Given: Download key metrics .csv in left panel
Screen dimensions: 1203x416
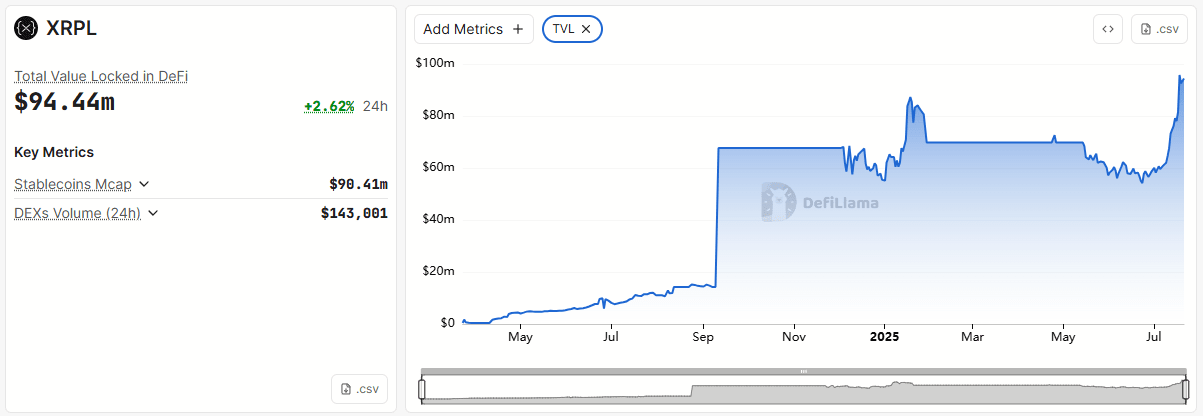Looking at the screenshot, I should 359,389.
